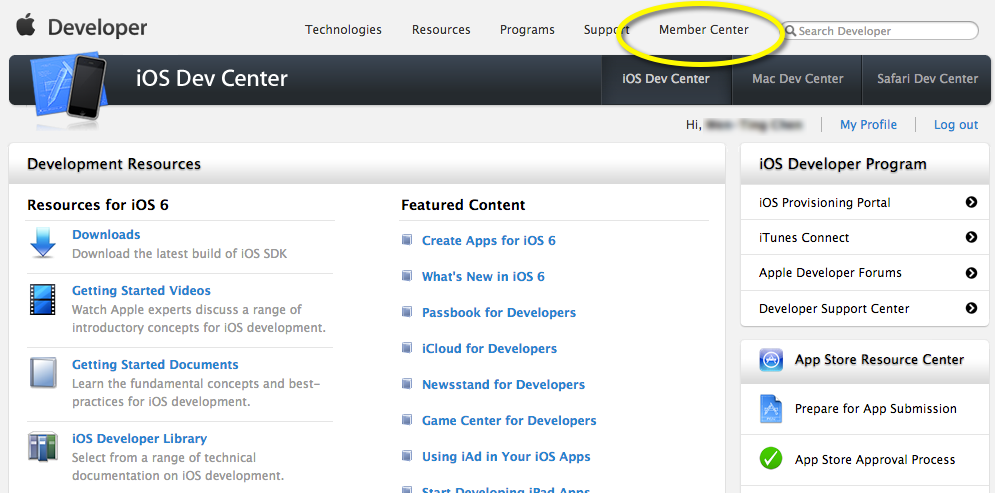
Task: Click the Getting Started Documents book icon
Action: point(43,373)
